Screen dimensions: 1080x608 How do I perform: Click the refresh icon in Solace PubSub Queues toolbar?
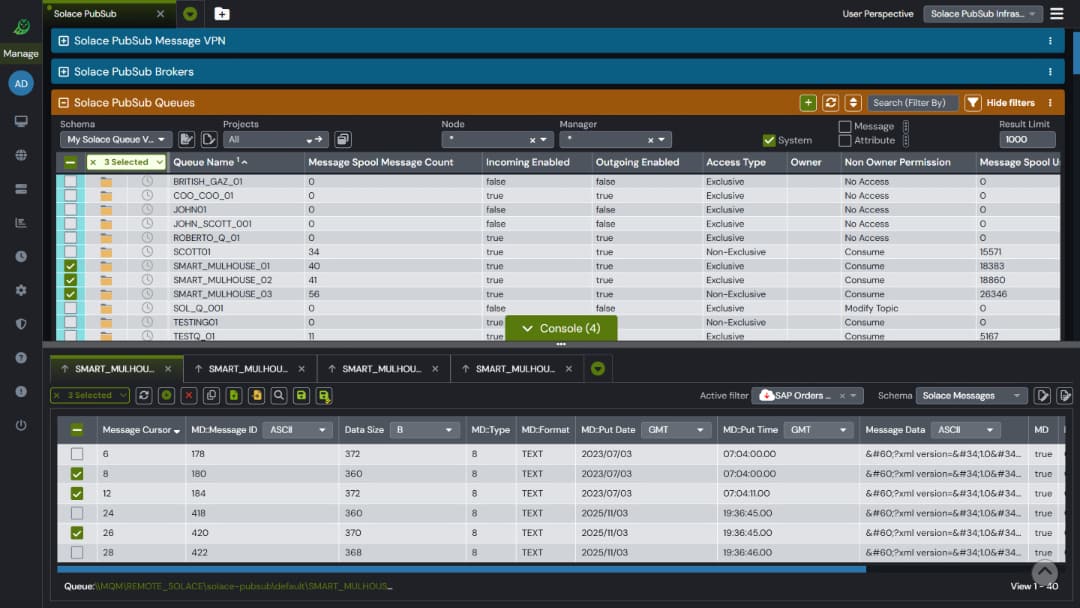[831, 102]
